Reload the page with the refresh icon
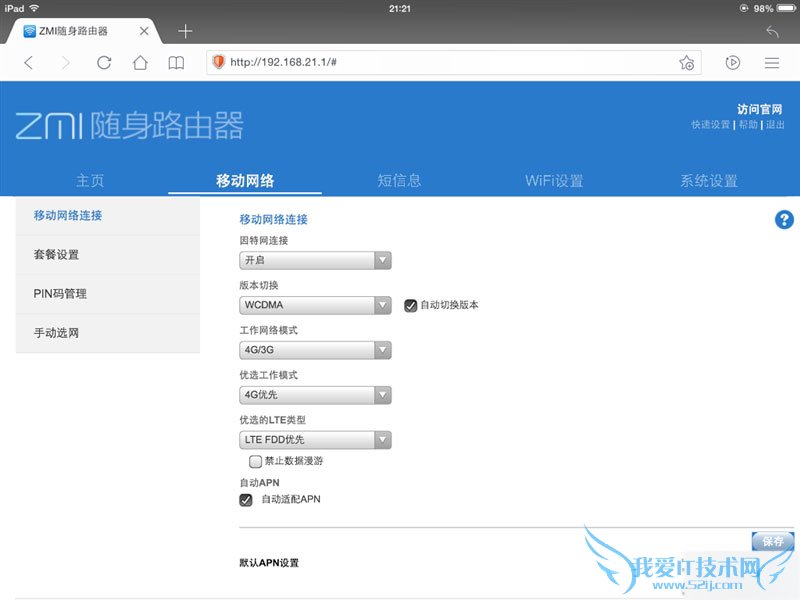 pos(104,63)
